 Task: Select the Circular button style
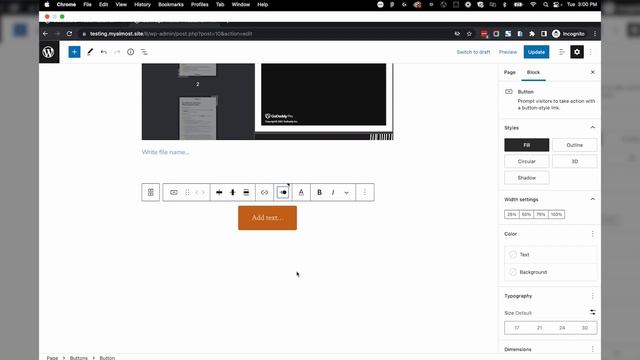pyautogui.click(x=527, y=161)
